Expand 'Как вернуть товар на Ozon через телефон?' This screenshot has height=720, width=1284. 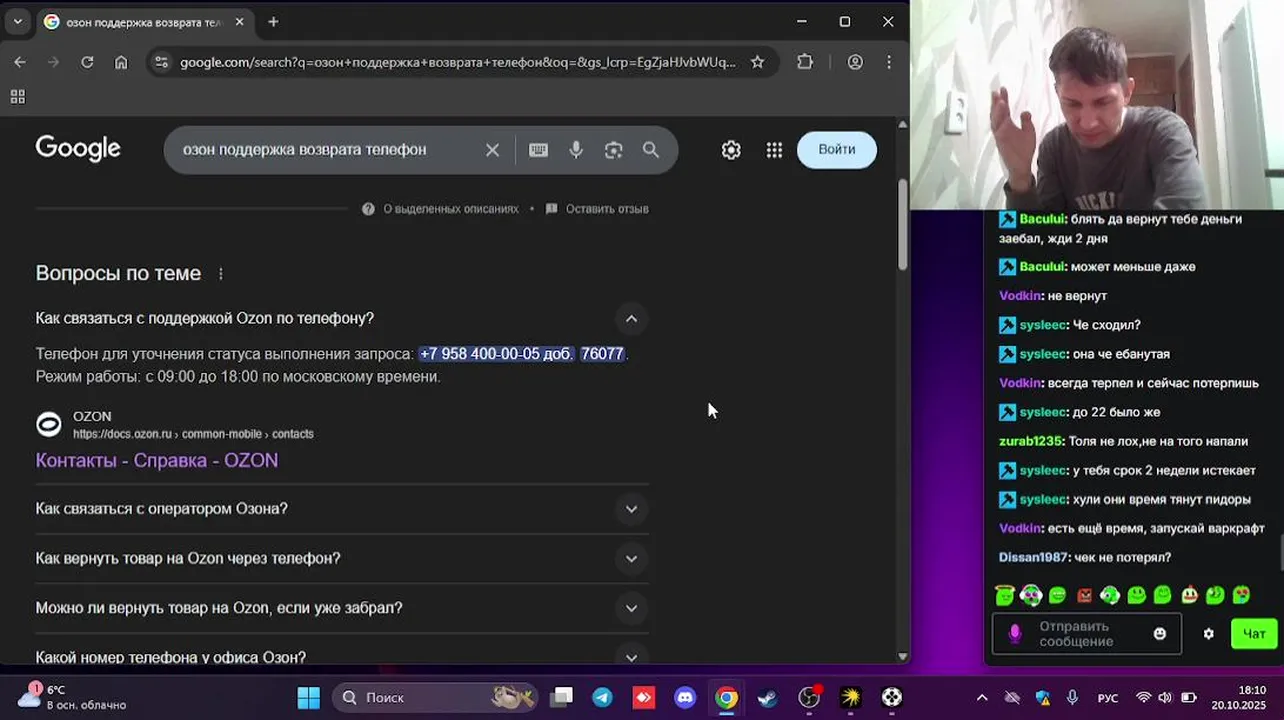(631, 559)
